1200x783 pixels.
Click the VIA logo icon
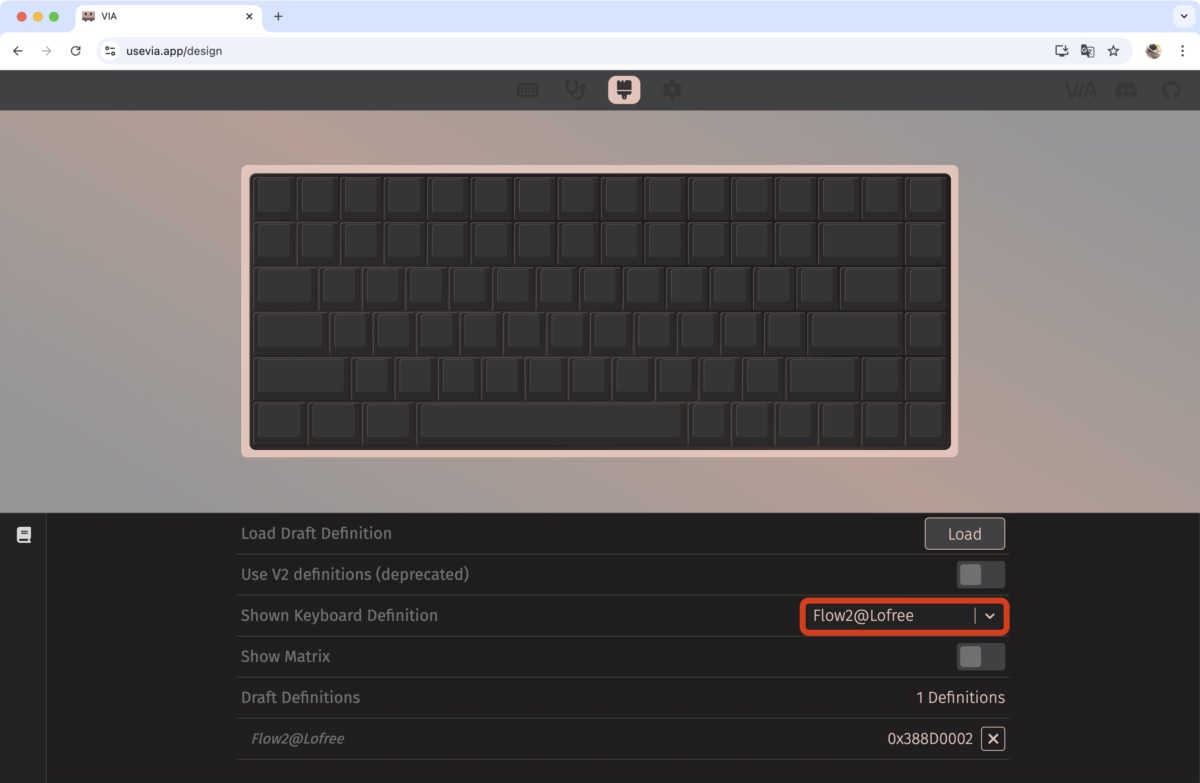(1081, 91)
